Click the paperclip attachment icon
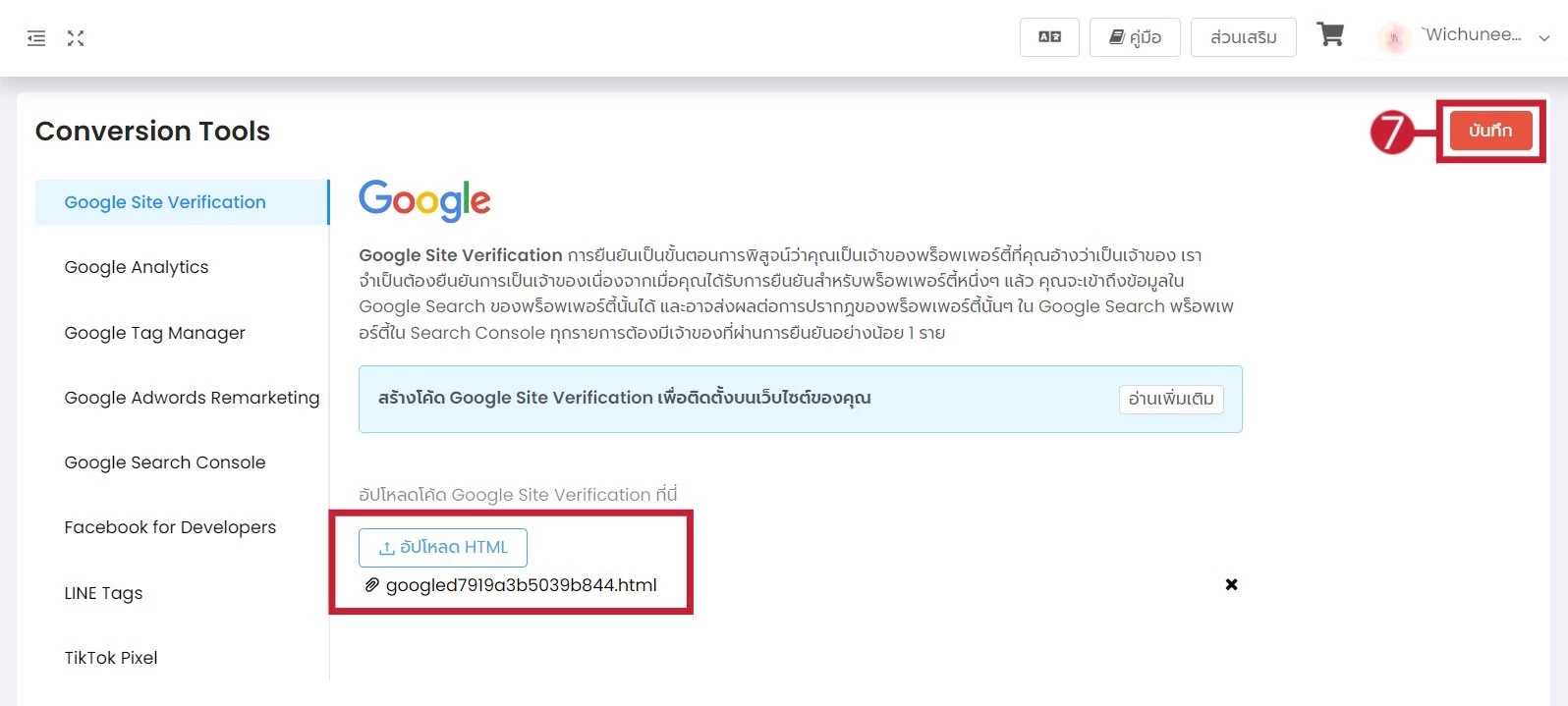This screenshot has width=1568, height=706. [x=371, y=585]
